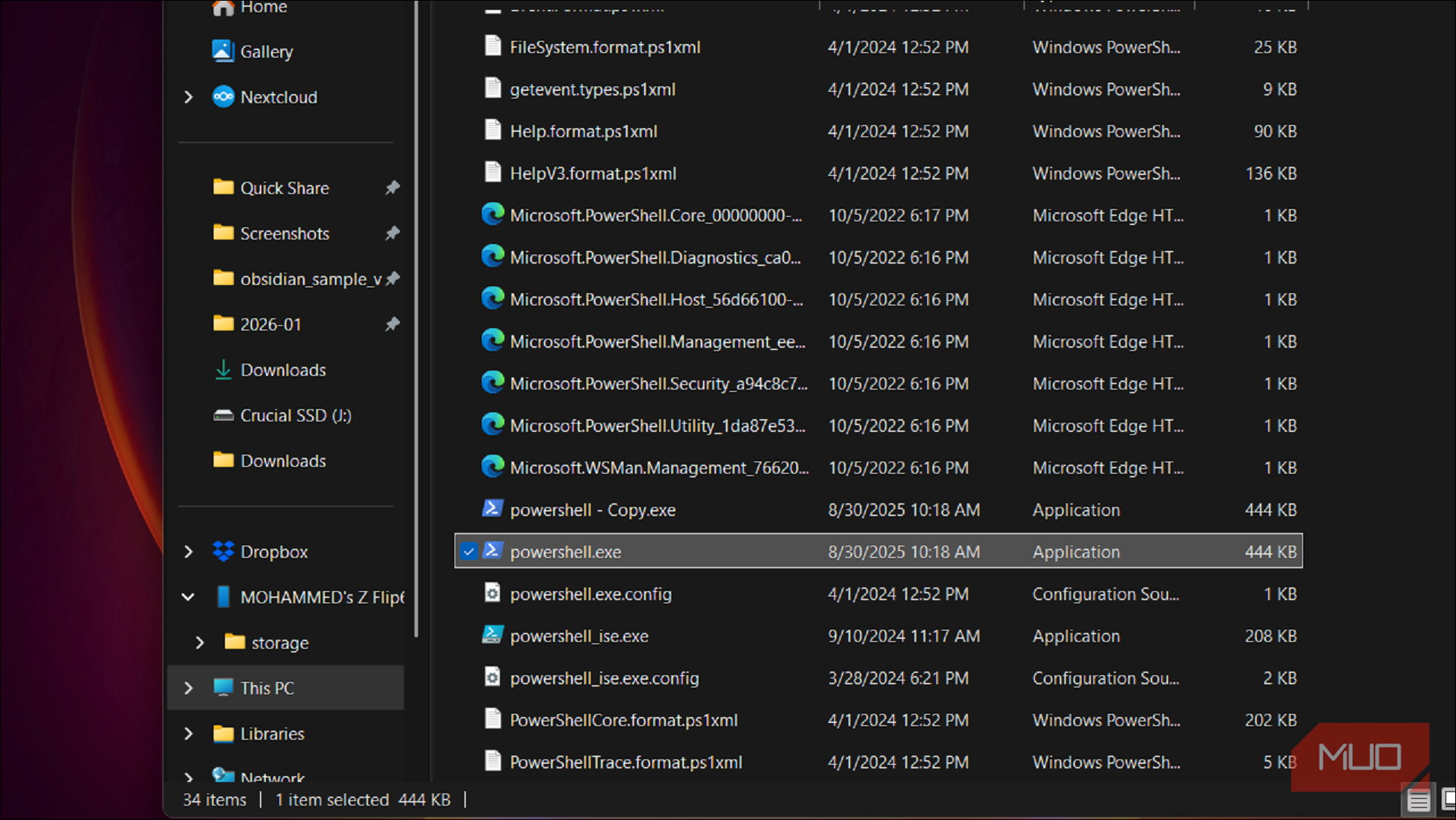Image resolution: width=1456 pixels, height=820 pixels.
Task: Select powershell_ise.exe.config file
Action: click(878, 678)
